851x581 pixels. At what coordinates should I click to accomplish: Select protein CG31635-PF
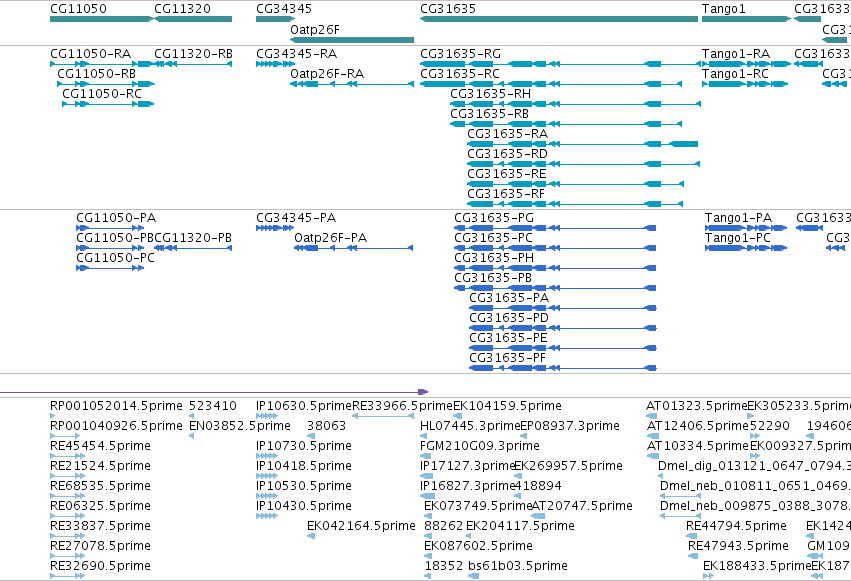pyautogui.click(x=563, y=368)
